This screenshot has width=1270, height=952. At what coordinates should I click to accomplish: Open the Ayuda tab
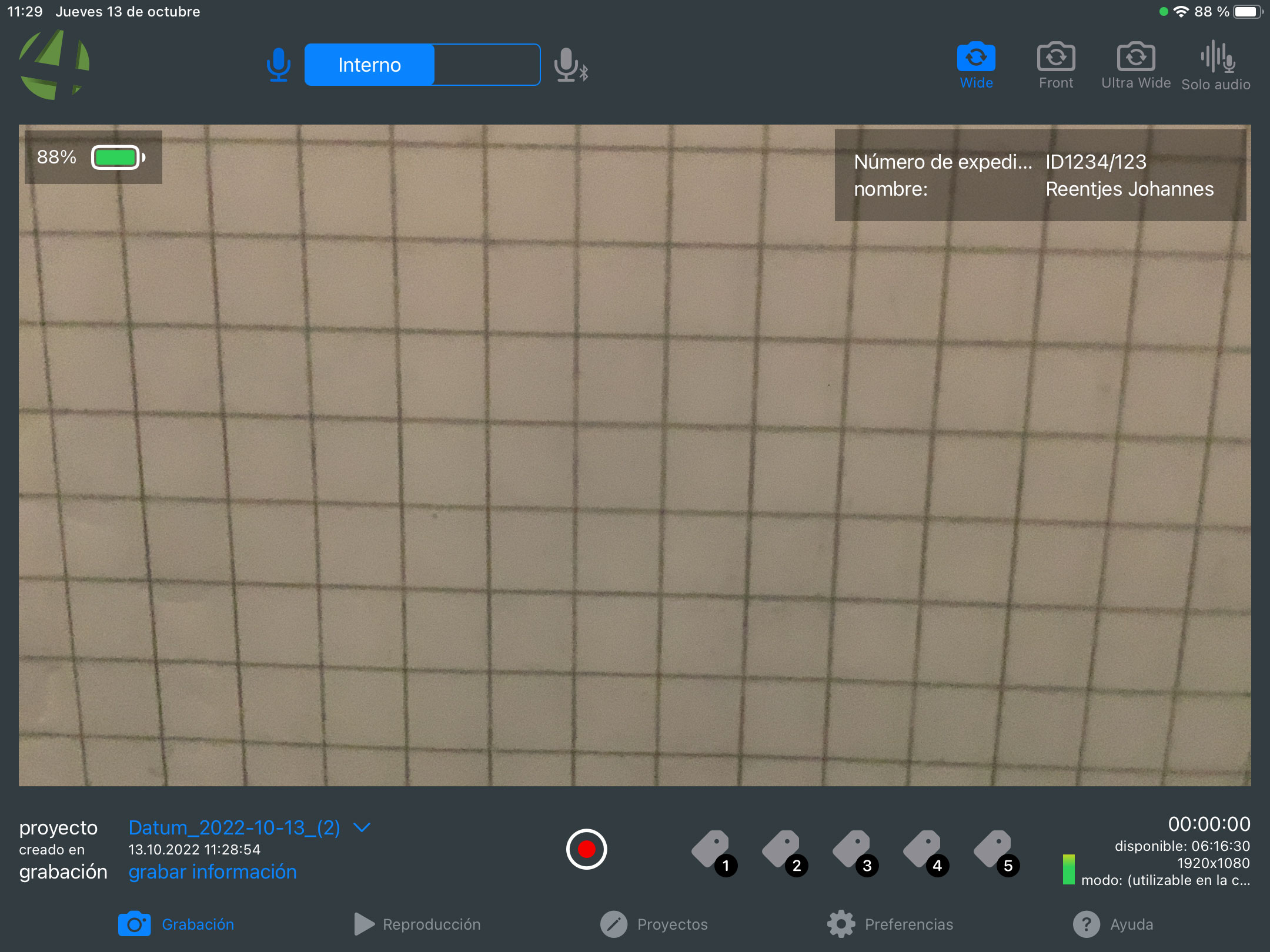tap(1113, 924)
